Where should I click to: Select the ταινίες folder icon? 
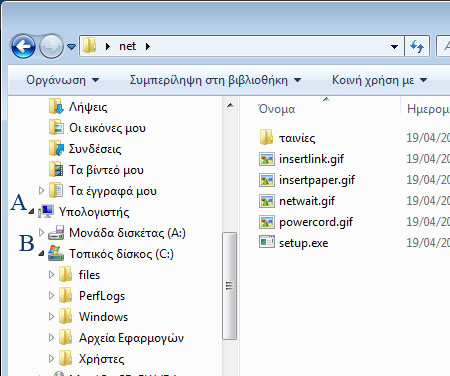[x=266, y=137]
